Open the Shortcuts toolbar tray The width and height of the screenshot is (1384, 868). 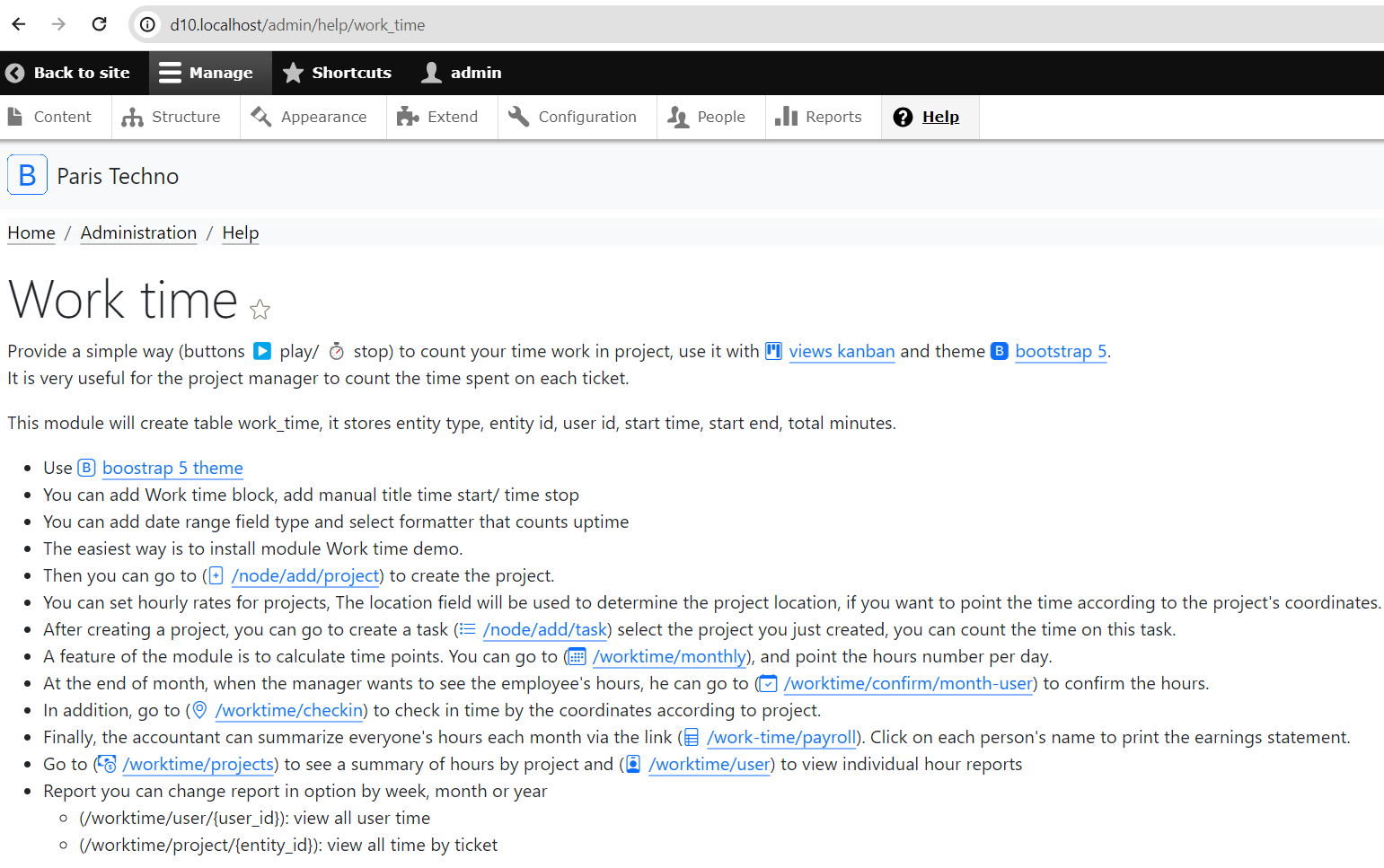[x=337, y=73]
